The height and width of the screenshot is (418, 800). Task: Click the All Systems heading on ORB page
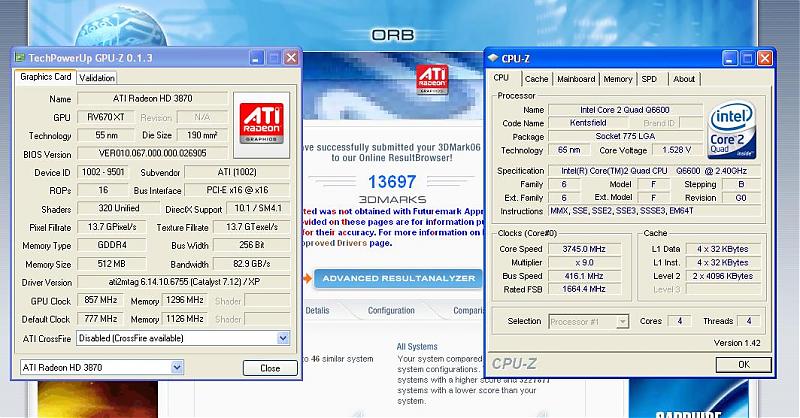pos(417,347)
